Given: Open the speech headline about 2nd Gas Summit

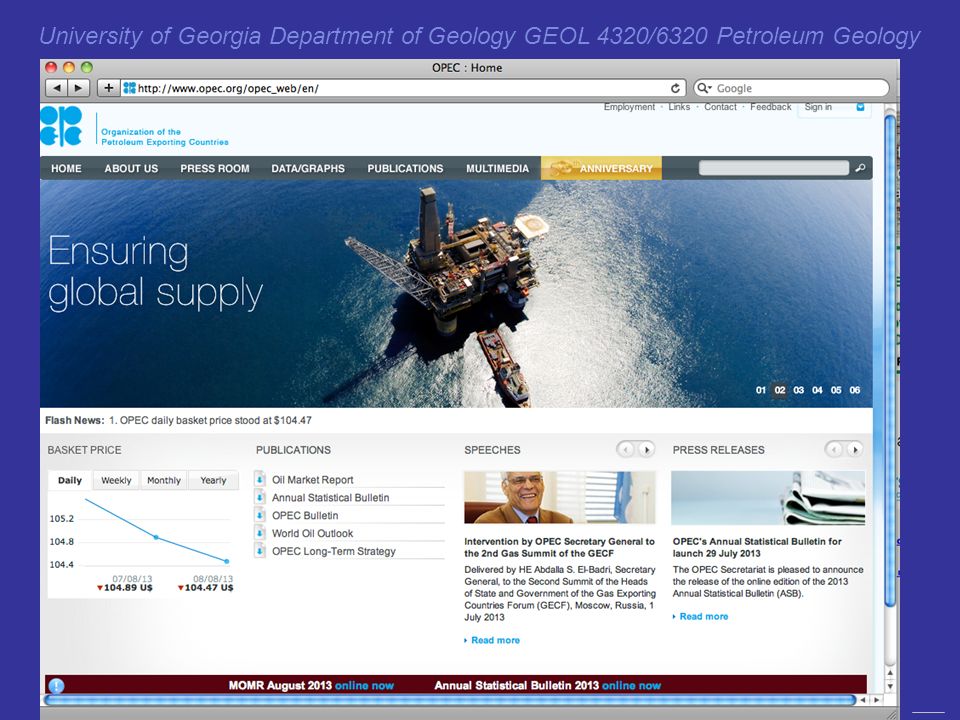Looking at the screenshot, I should (x=559, y=547).
